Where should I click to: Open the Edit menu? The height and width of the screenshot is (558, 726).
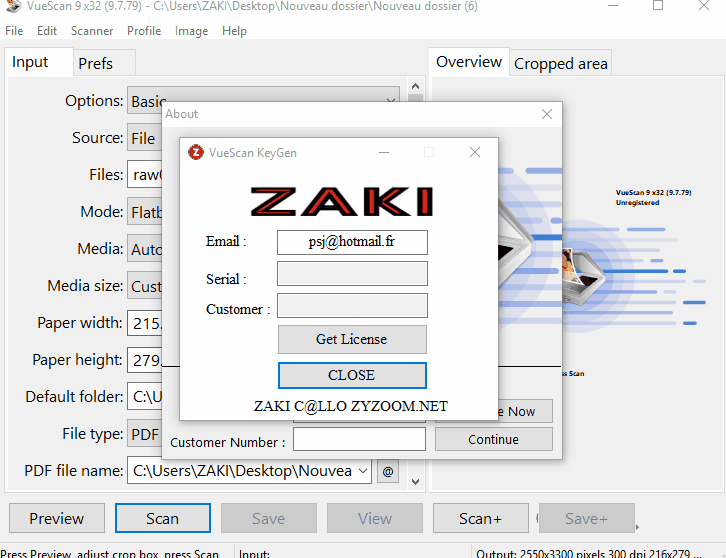tap(47, 31)
